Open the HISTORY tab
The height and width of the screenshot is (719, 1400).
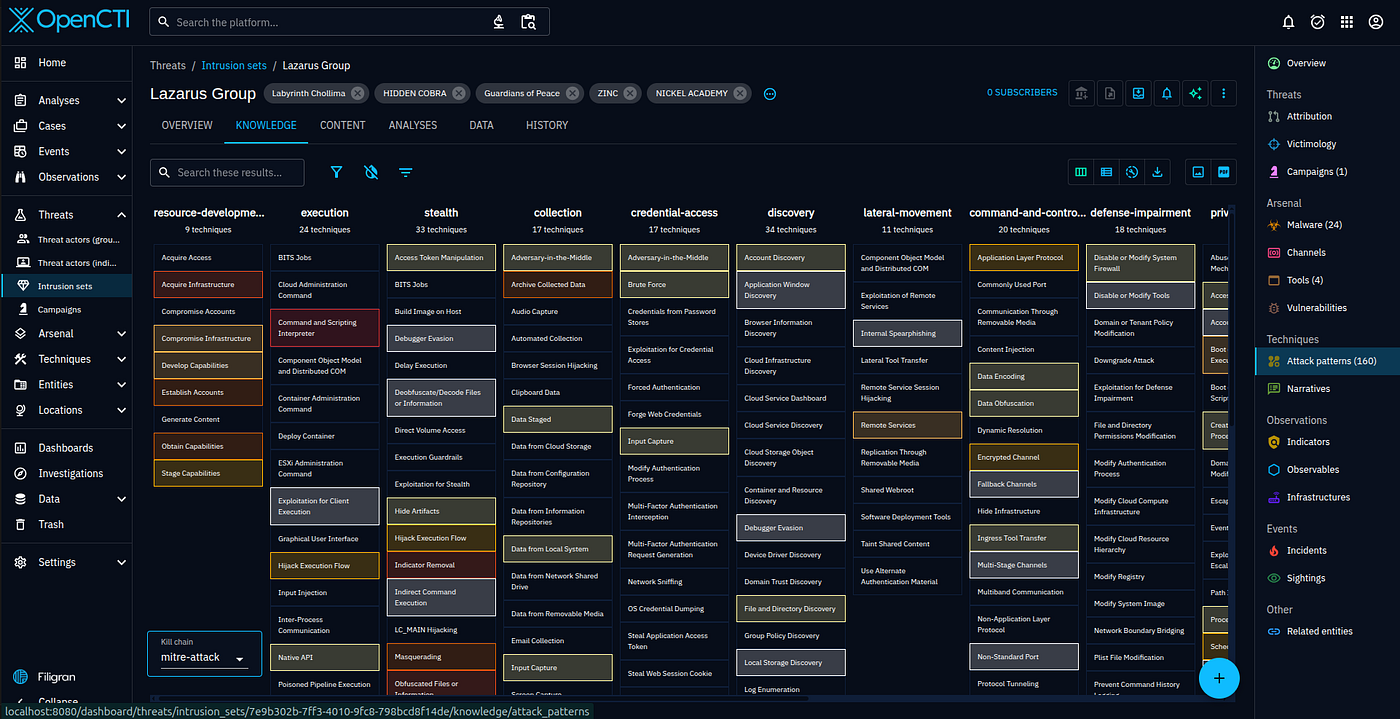(x=546, y=125)
